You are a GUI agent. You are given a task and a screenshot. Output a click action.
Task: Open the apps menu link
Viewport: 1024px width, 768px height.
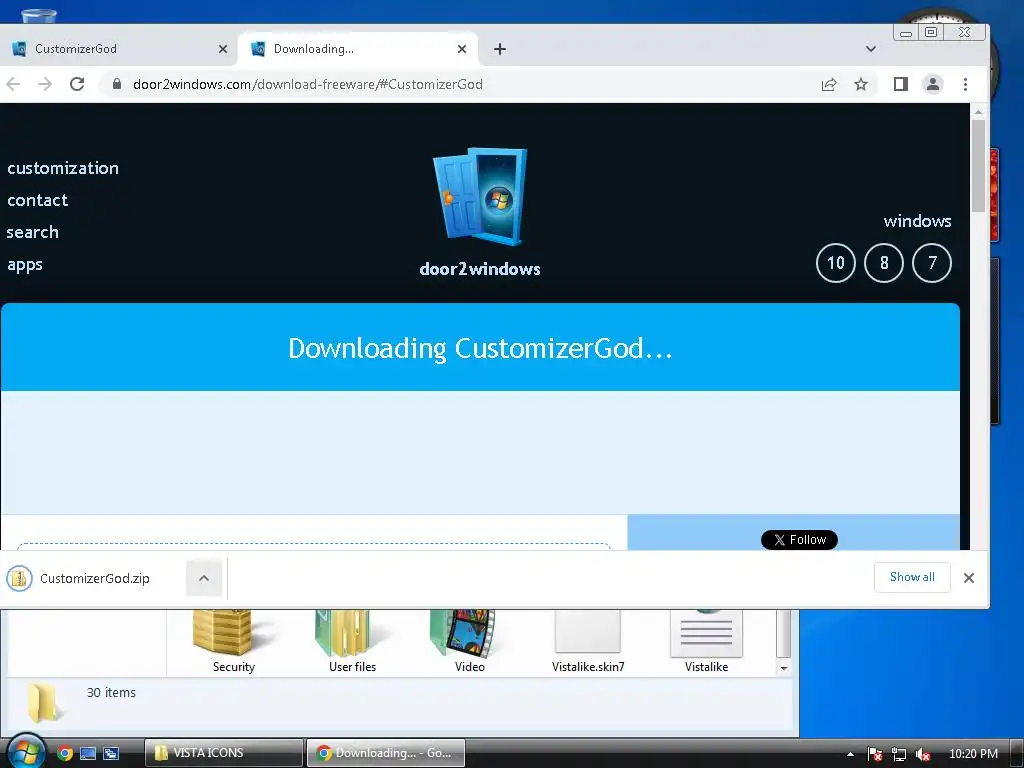(25, 265)
